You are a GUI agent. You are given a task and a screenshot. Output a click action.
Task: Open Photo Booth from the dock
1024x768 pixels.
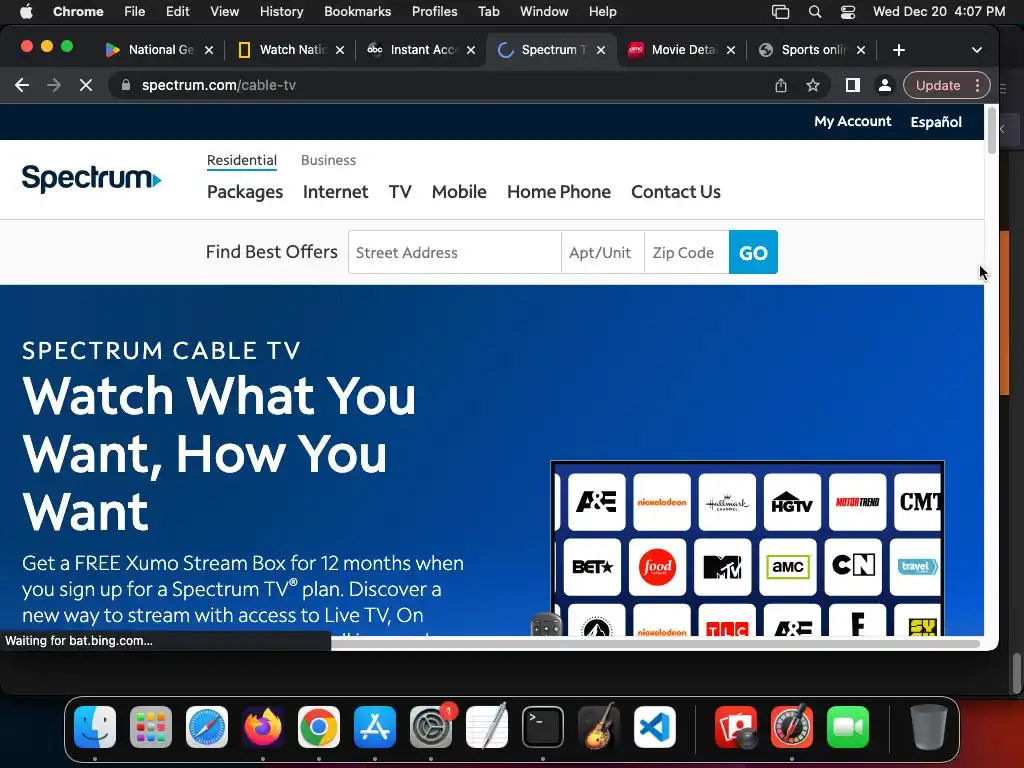tap(736, 727)
